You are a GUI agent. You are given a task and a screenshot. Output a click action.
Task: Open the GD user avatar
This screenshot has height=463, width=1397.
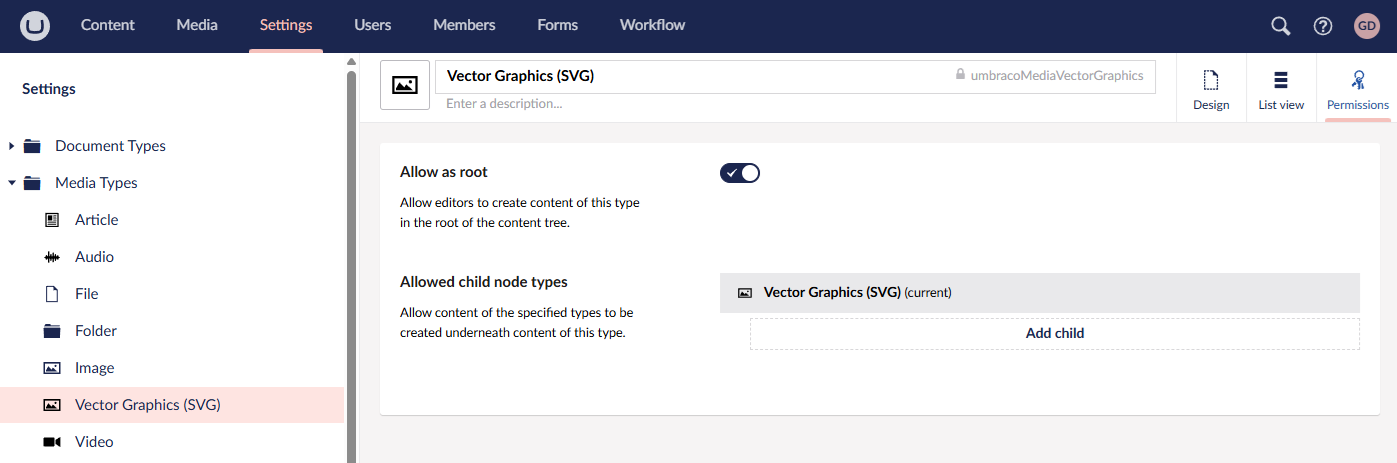click(x=1367, y=26)
